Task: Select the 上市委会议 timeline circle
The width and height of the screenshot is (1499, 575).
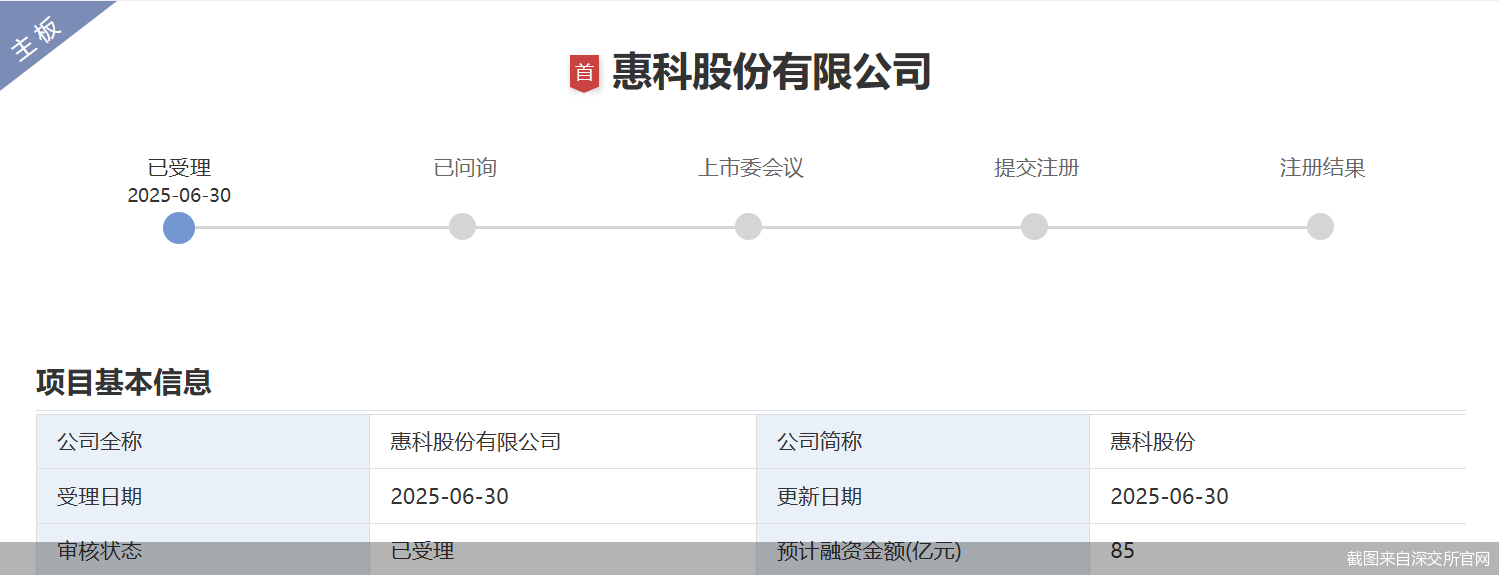Action: click(x=748, y=227)
